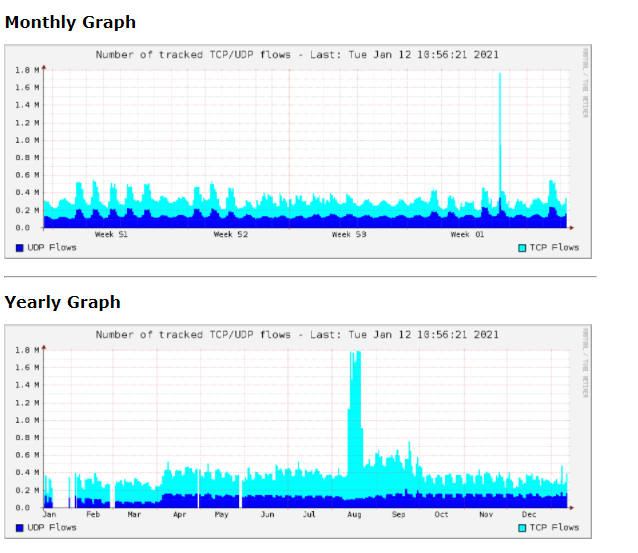Select the Apr label on yearly graph
The height and width of the screenshot is (553, 638).
coord(180,514)
